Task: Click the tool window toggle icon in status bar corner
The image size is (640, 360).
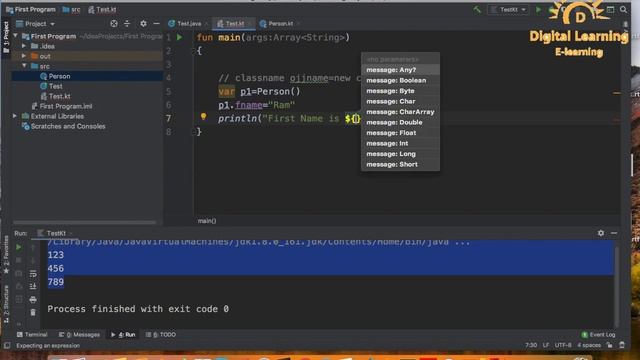Action: (7, 346)
